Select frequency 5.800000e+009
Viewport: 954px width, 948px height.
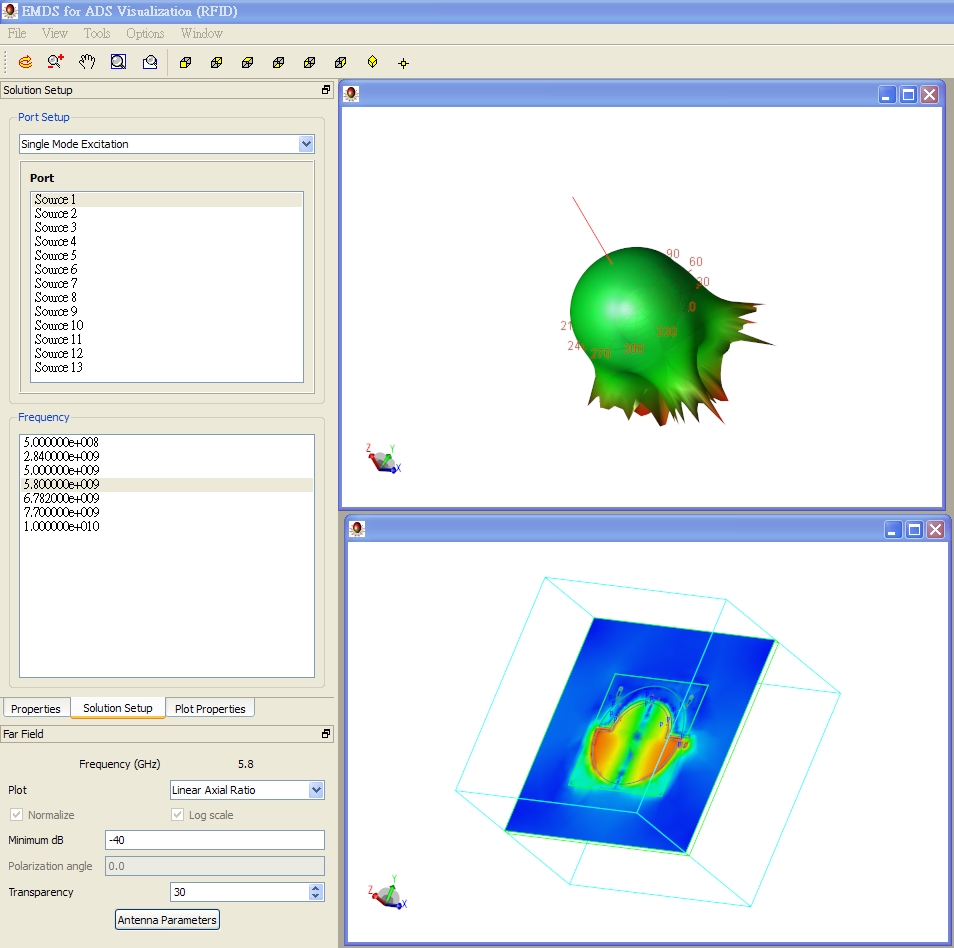pyautogui.click(x=167, y=484)
